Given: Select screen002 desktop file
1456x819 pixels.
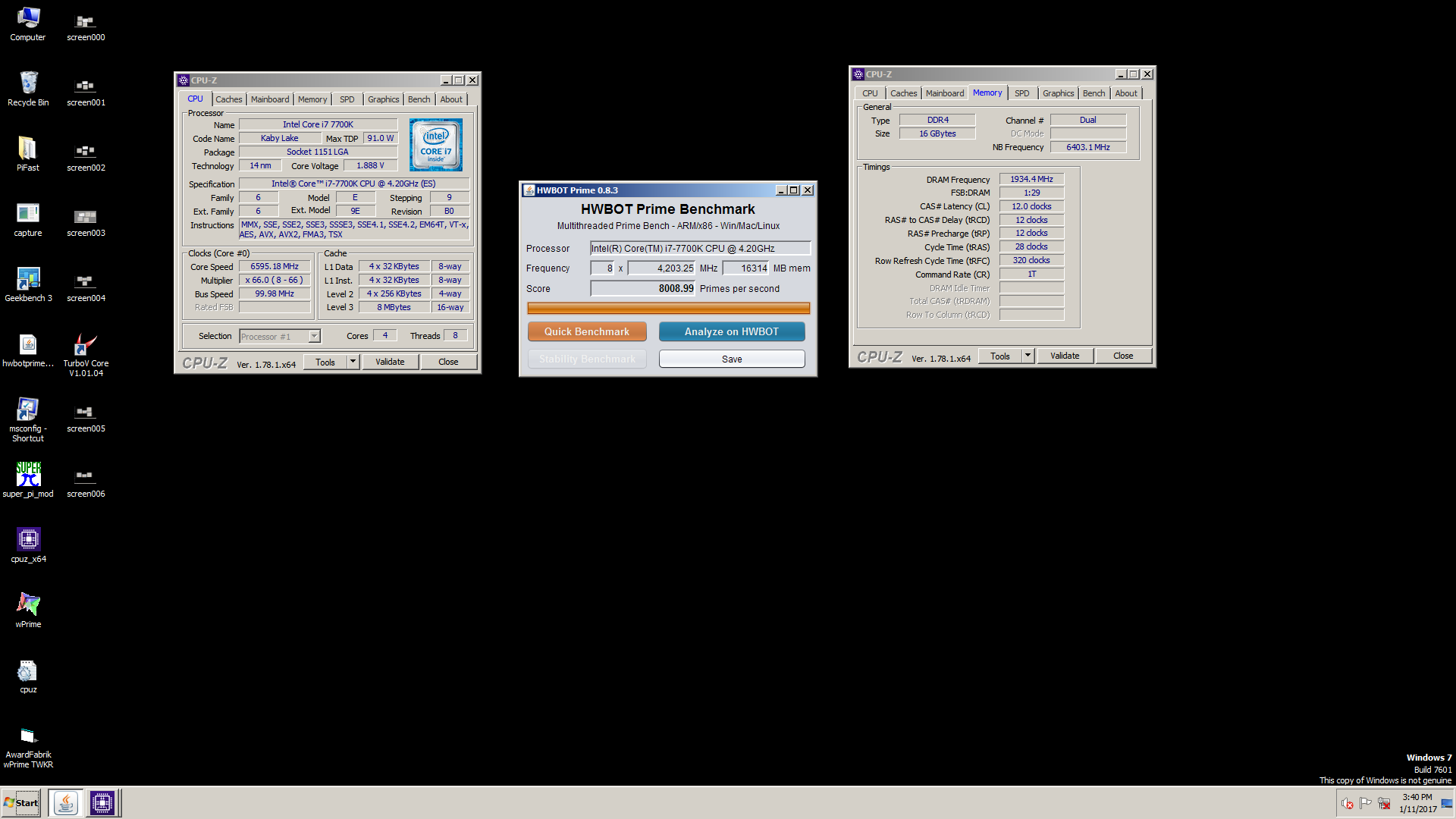Looking at the screenshot, I should pyautogui.click(x=86, y=157).
